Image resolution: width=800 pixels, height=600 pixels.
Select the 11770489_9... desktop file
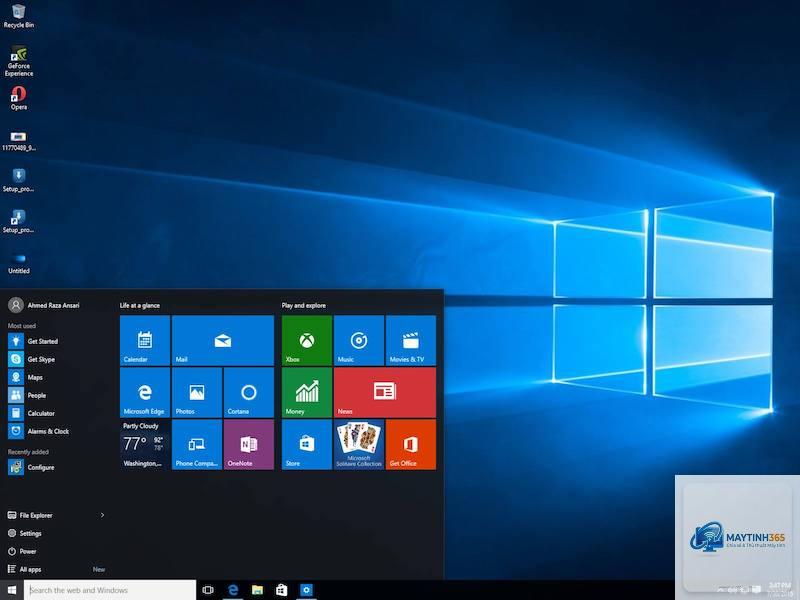[x=19, y=141]
